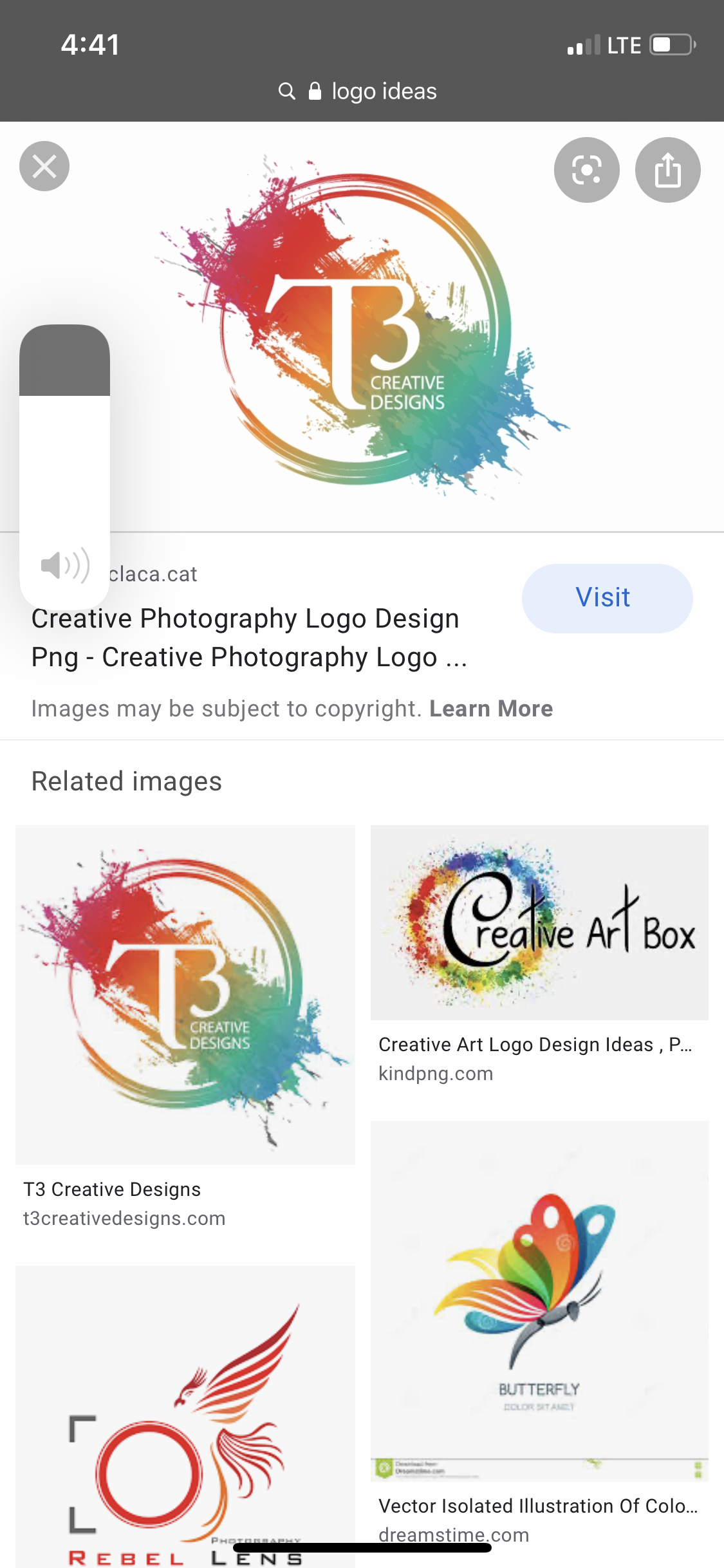Screen dimensions: 724x1568
Task: Open the Learn More copyright link
Action: (491, 709)
